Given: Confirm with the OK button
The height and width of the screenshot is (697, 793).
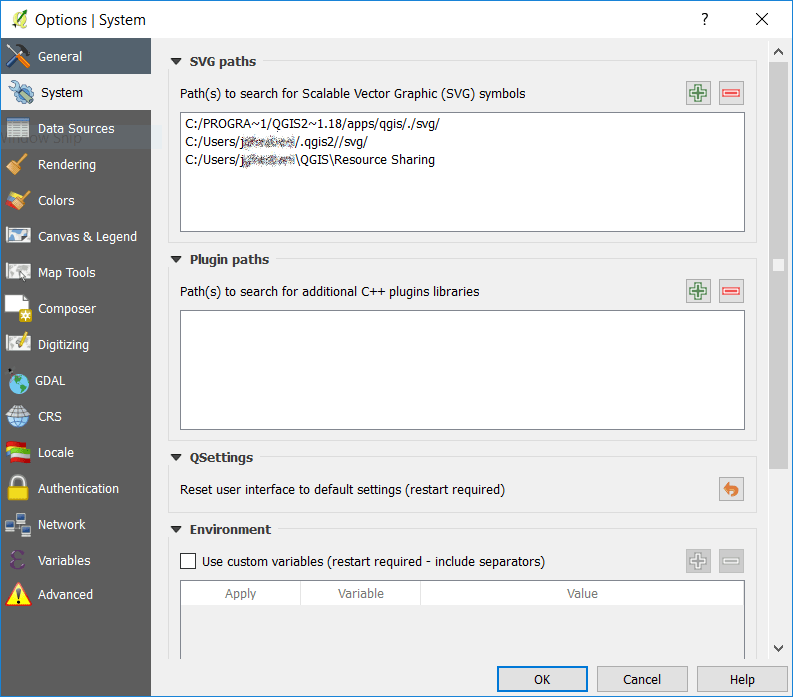Looking at the screenshot, I should [542, 679].
